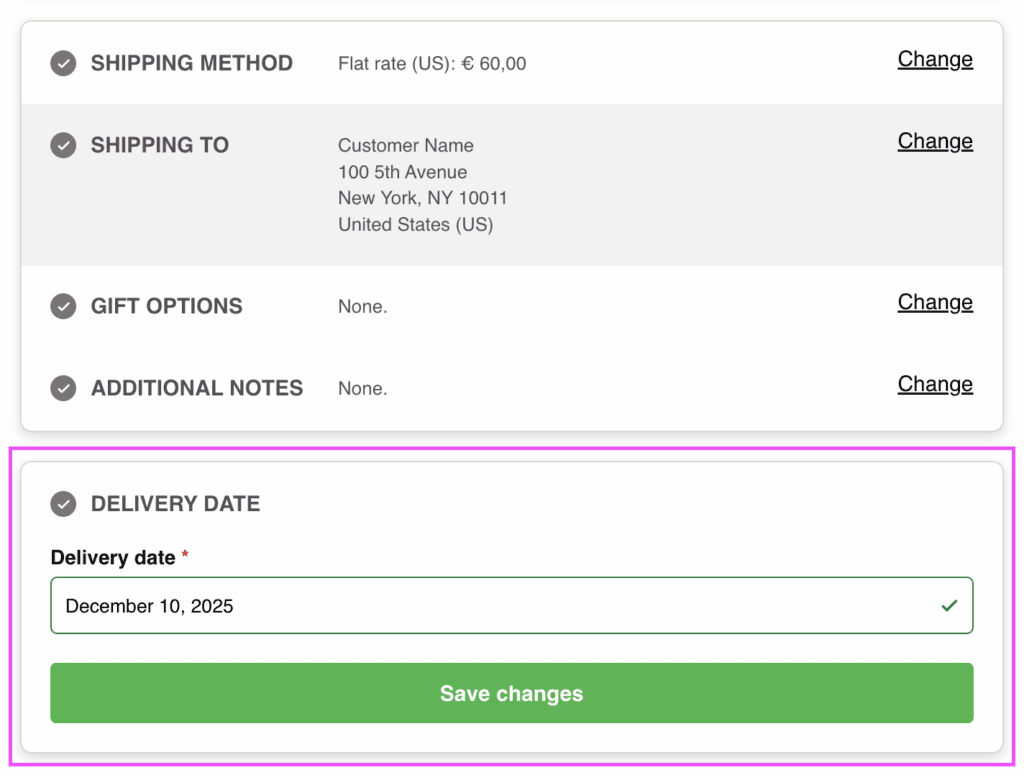This screenshot has width=1024, height=775.
Task: Click the Flat rate (US) price text
Action: coord(431,63)
